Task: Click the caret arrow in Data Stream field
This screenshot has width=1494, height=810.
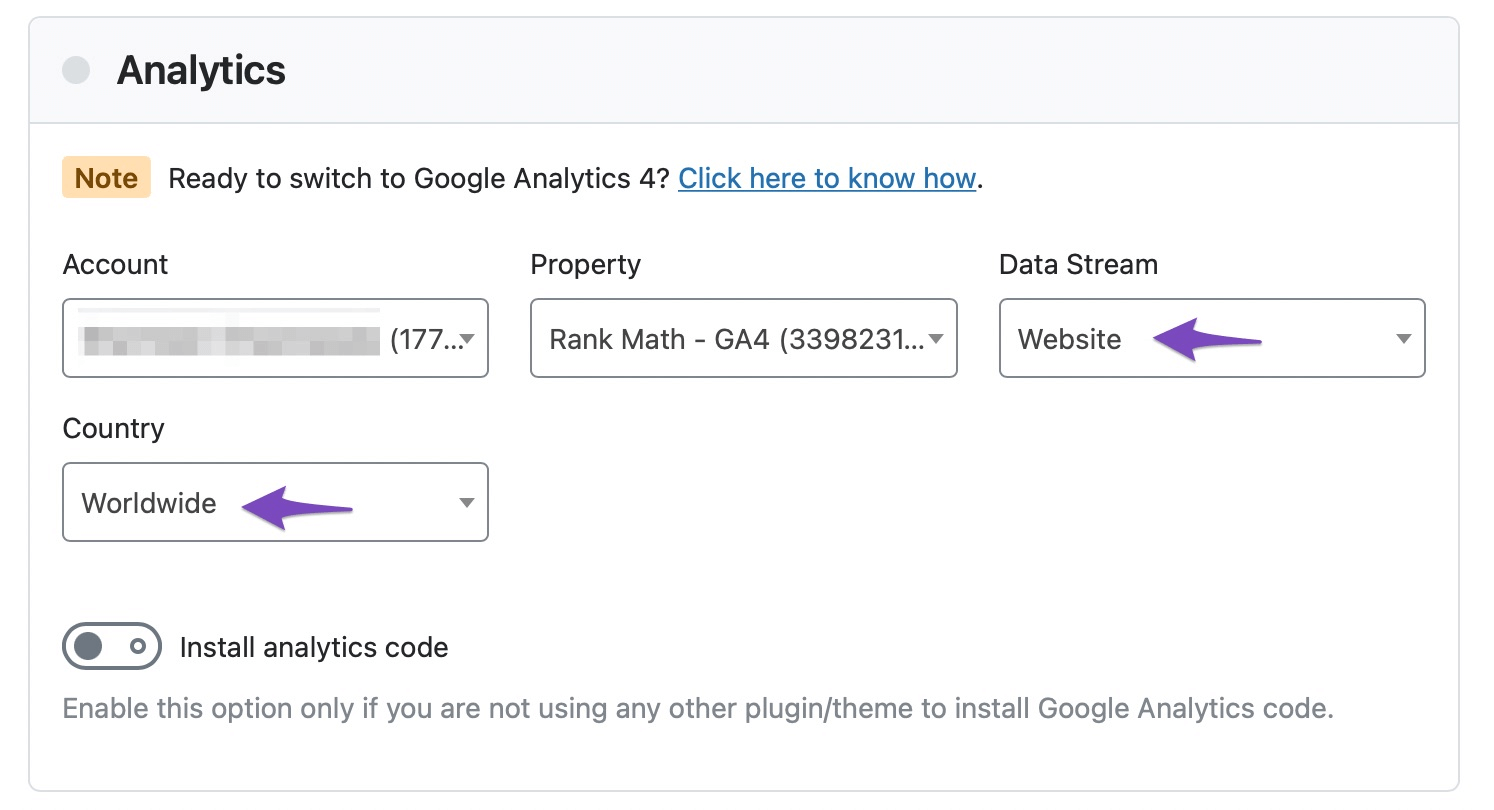Action: (x=1404, y=339)
